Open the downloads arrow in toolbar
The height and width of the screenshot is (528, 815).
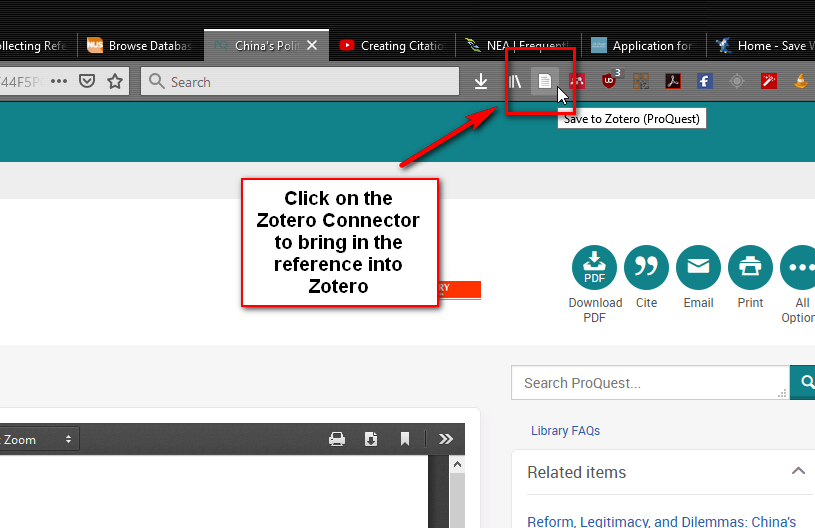click(481, 81)
